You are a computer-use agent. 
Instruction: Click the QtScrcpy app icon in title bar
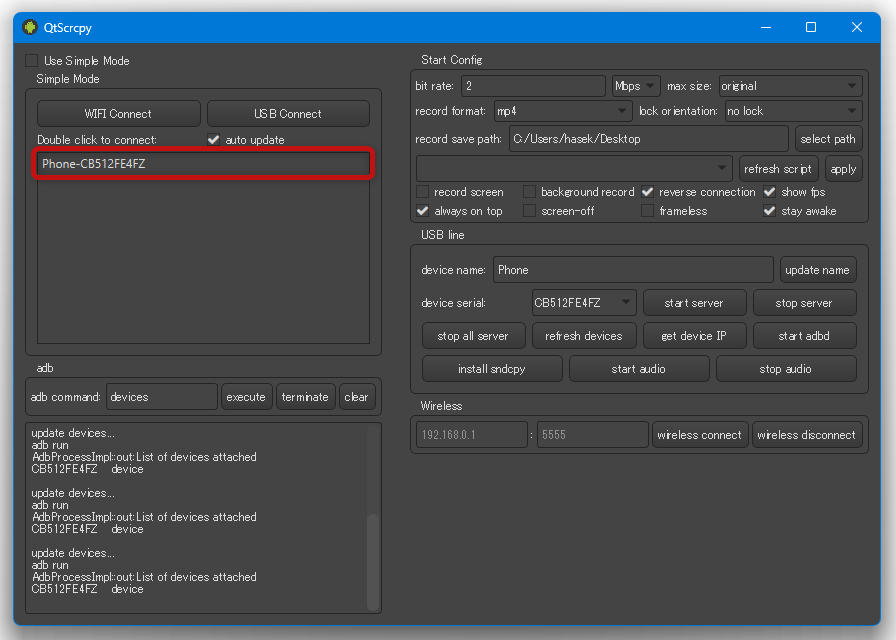30,27
